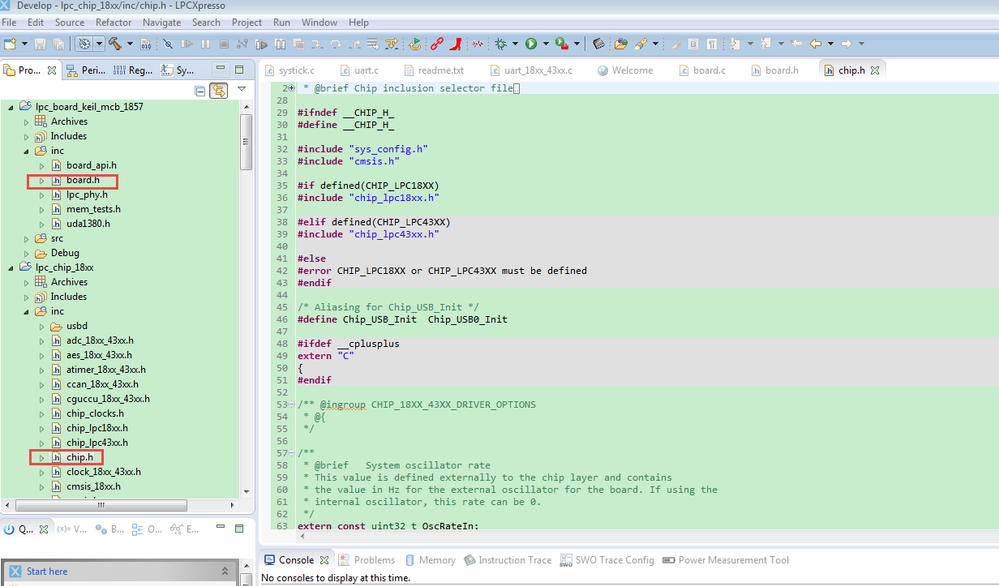The height and width of the screenshot is (586, 999).
Task: Click the Project Explorer vertical scrollbar
Action: pos(246,143)
